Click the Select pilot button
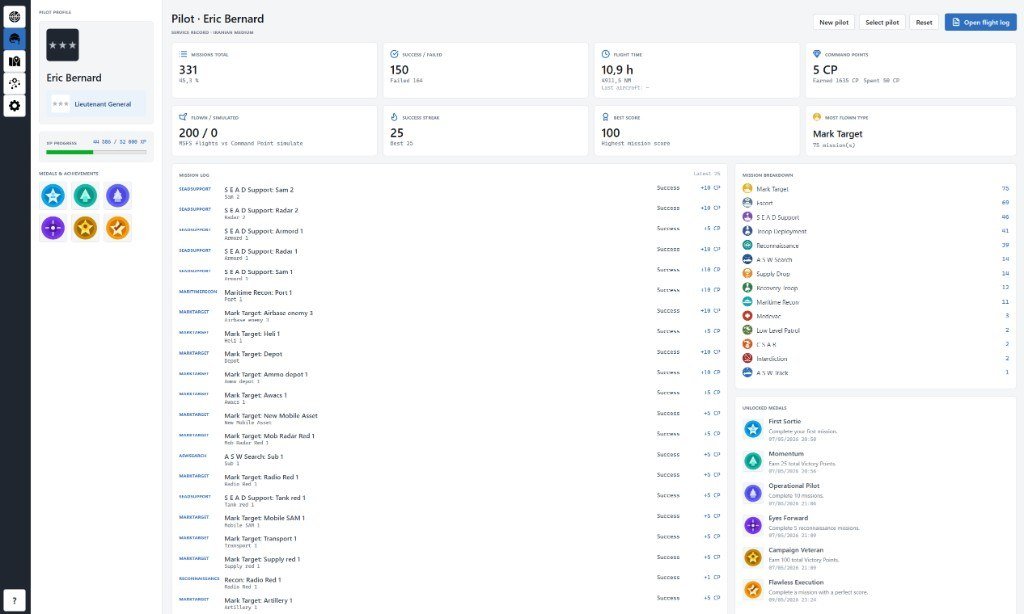 882,22
